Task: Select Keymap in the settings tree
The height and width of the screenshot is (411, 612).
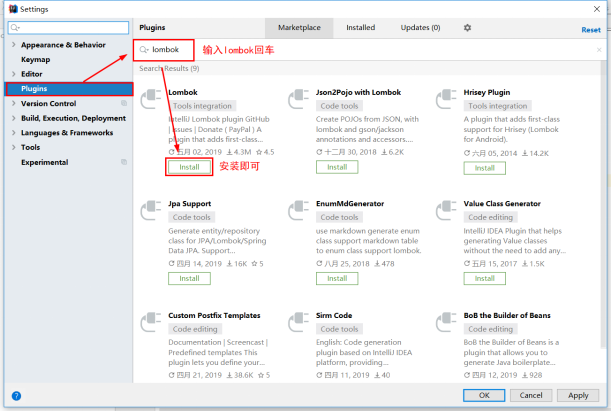Action: [36, 60]
